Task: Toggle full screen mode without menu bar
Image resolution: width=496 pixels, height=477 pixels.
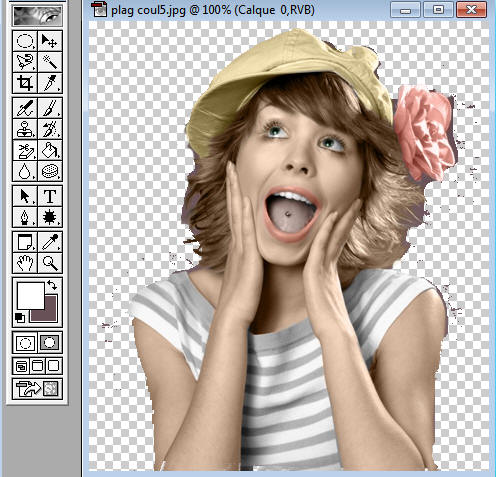Action: pos(54,366)
